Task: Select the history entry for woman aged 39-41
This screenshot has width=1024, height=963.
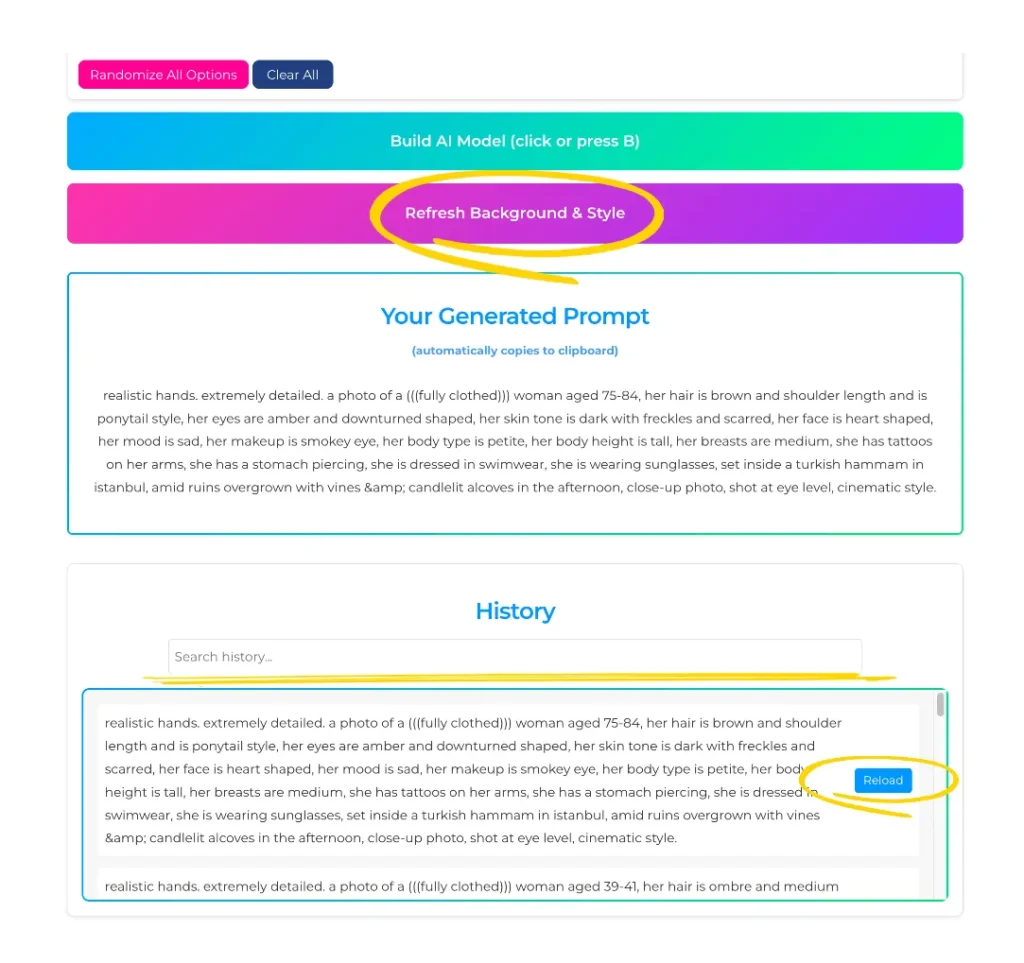Action: (x=508, y=885)
